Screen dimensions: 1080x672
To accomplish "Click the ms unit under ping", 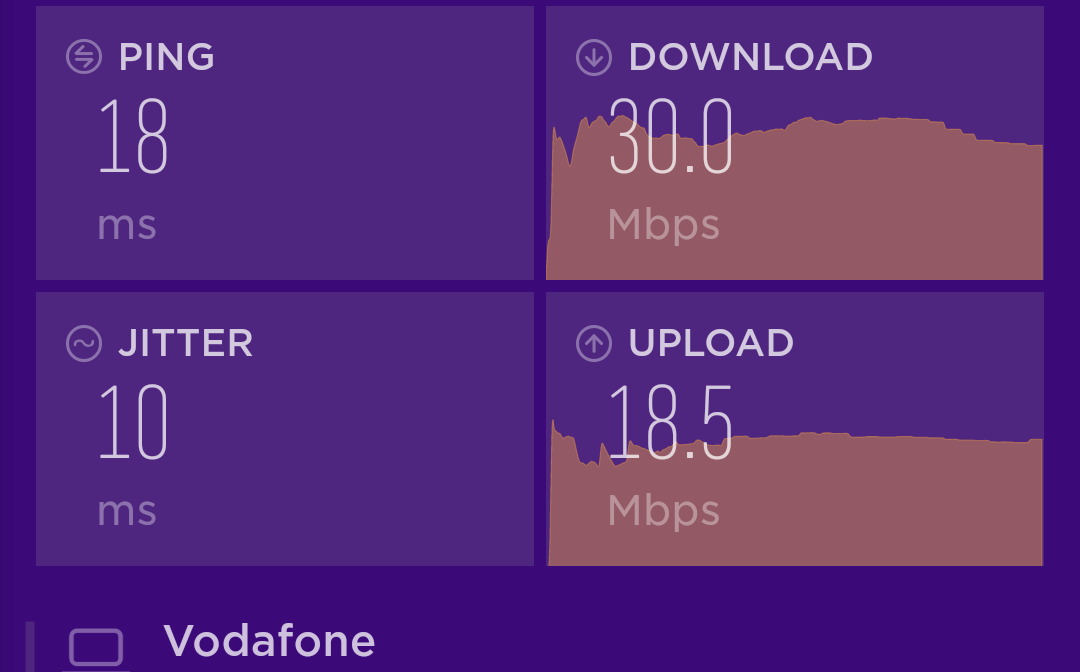I will point(127,226).
